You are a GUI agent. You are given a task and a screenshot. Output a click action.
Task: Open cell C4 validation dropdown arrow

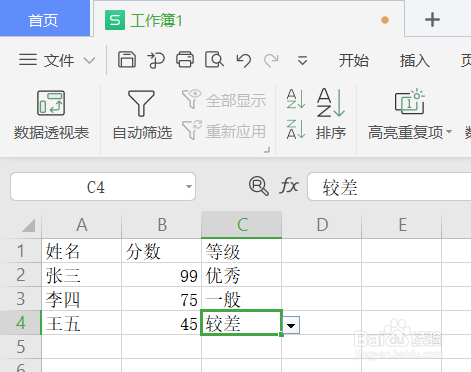pos(291,325)
